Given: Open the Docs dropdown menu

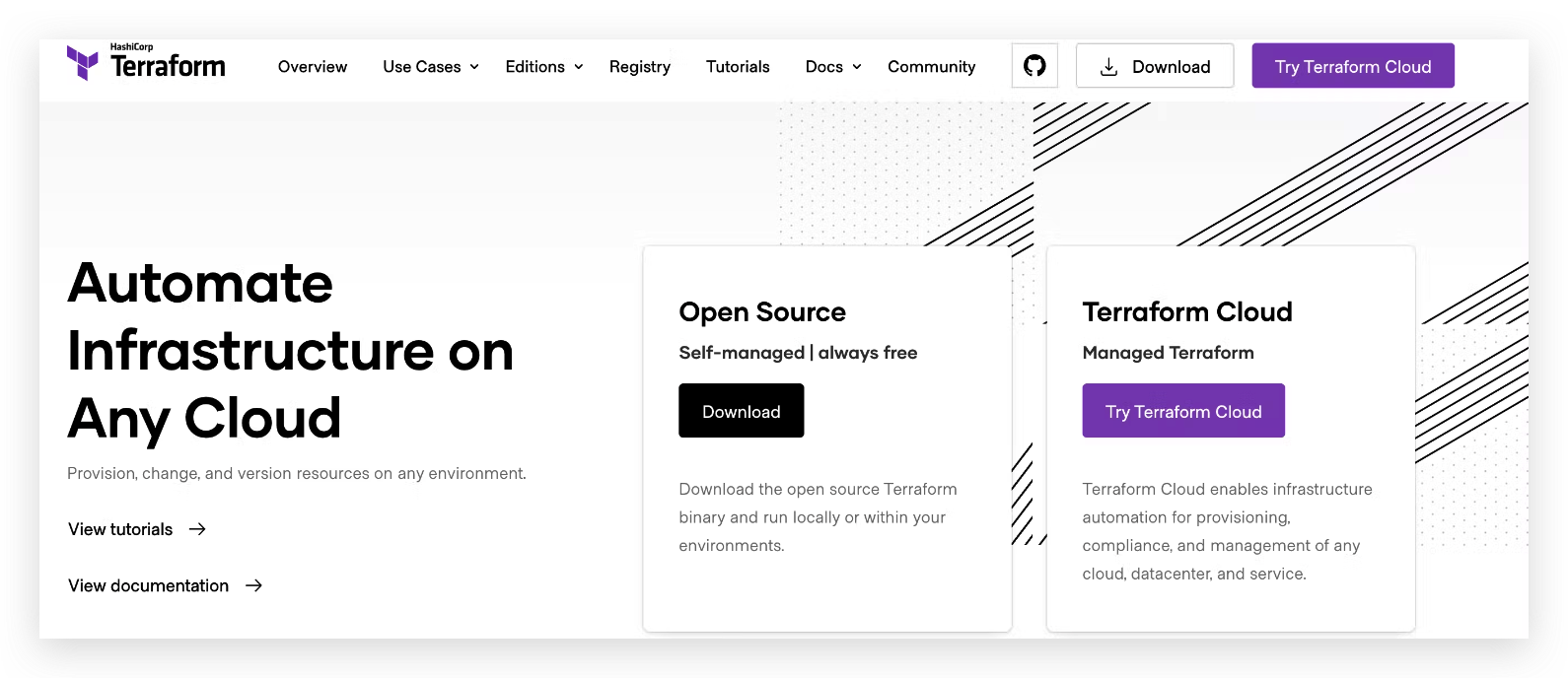Looking at the screenshot, I should click(x=832, y=67).
